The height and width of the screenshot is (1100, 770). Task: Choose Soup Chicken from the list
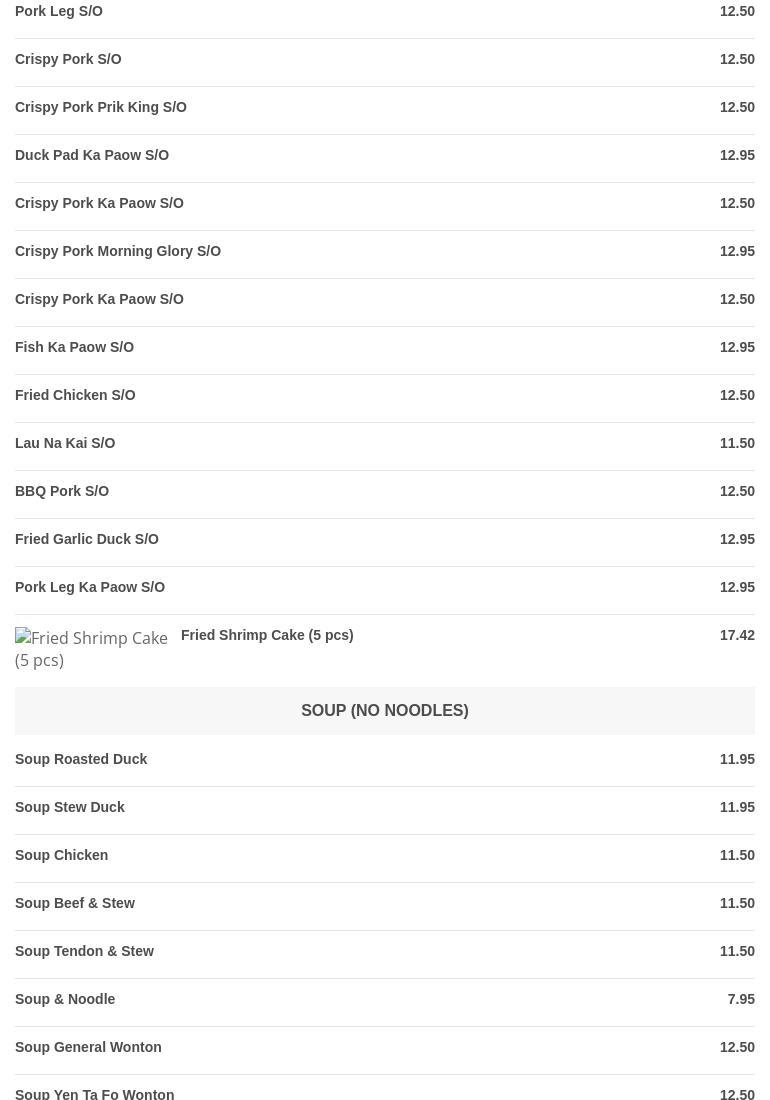point(62,856)
